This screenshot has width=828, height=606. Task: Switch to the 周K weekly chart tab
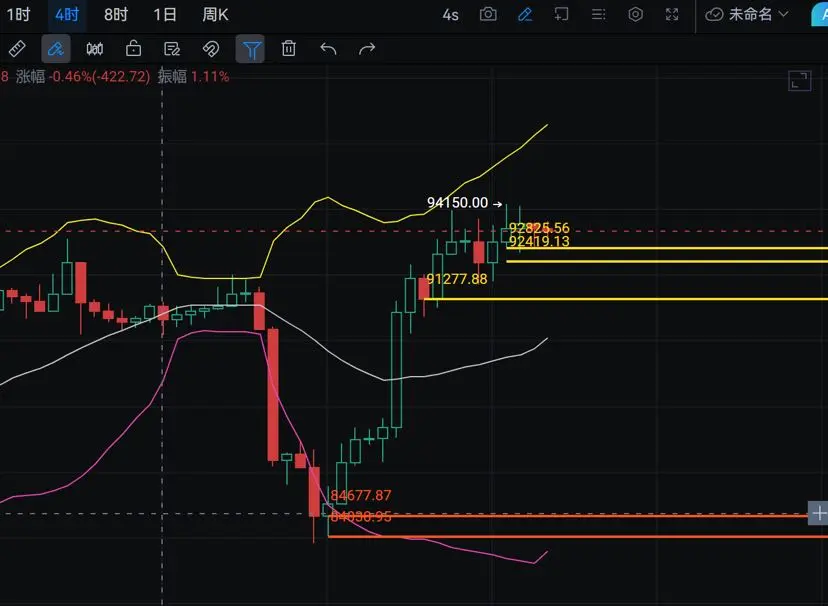click(215, 15)
